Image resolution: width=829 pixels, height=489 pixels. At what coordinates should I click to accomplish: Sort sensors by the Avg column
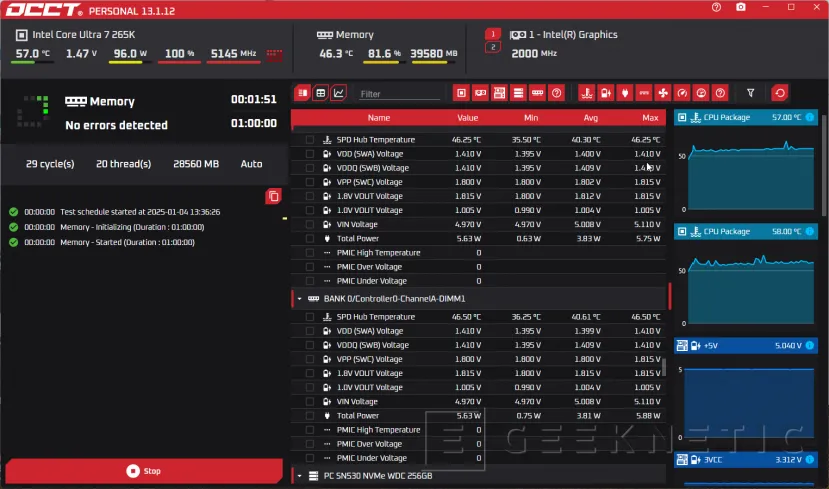[x=591, y=118]
